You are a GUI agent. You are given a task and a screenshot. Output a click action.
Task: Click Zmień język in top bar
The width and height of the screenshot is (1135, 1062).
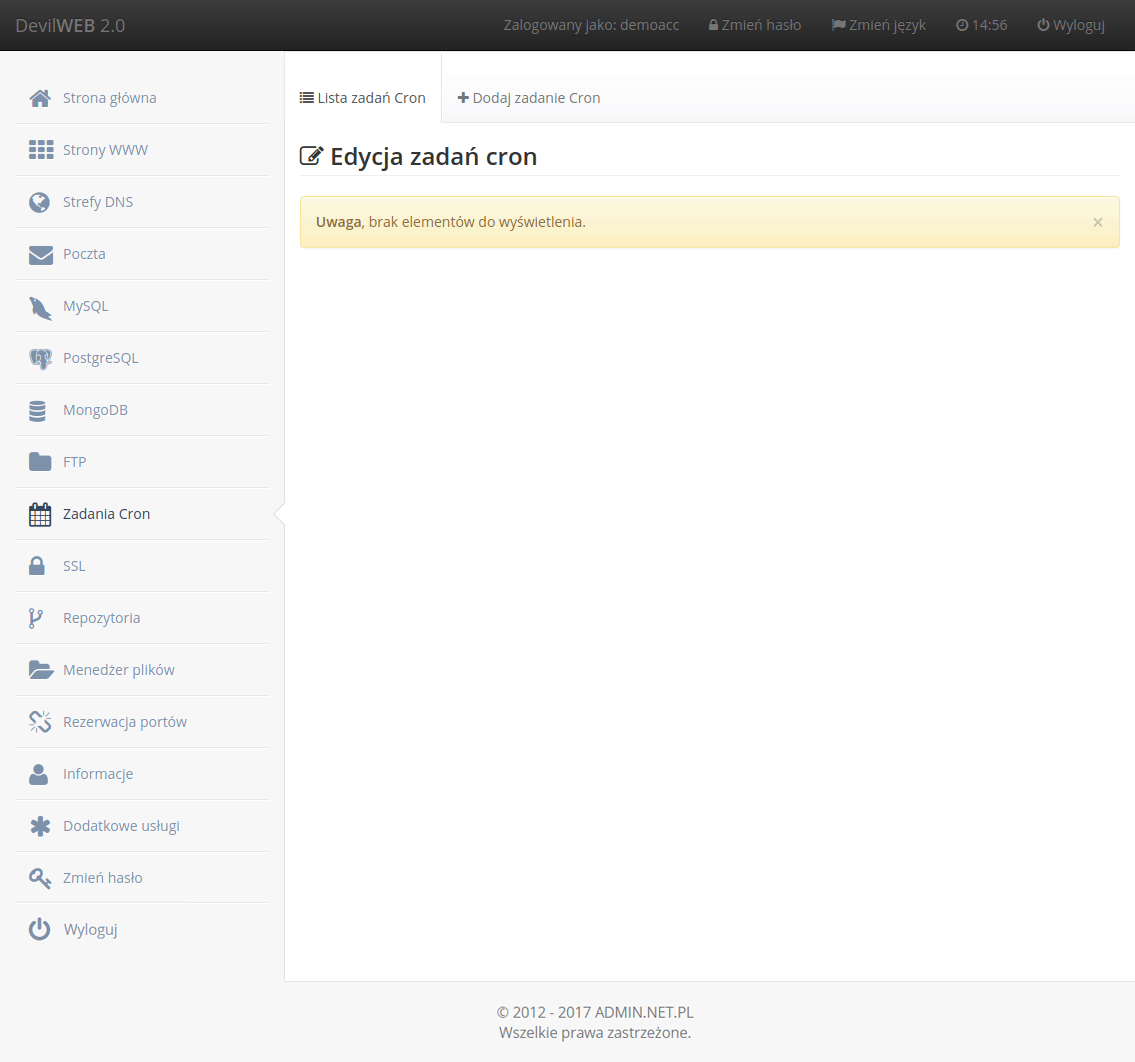878,25
